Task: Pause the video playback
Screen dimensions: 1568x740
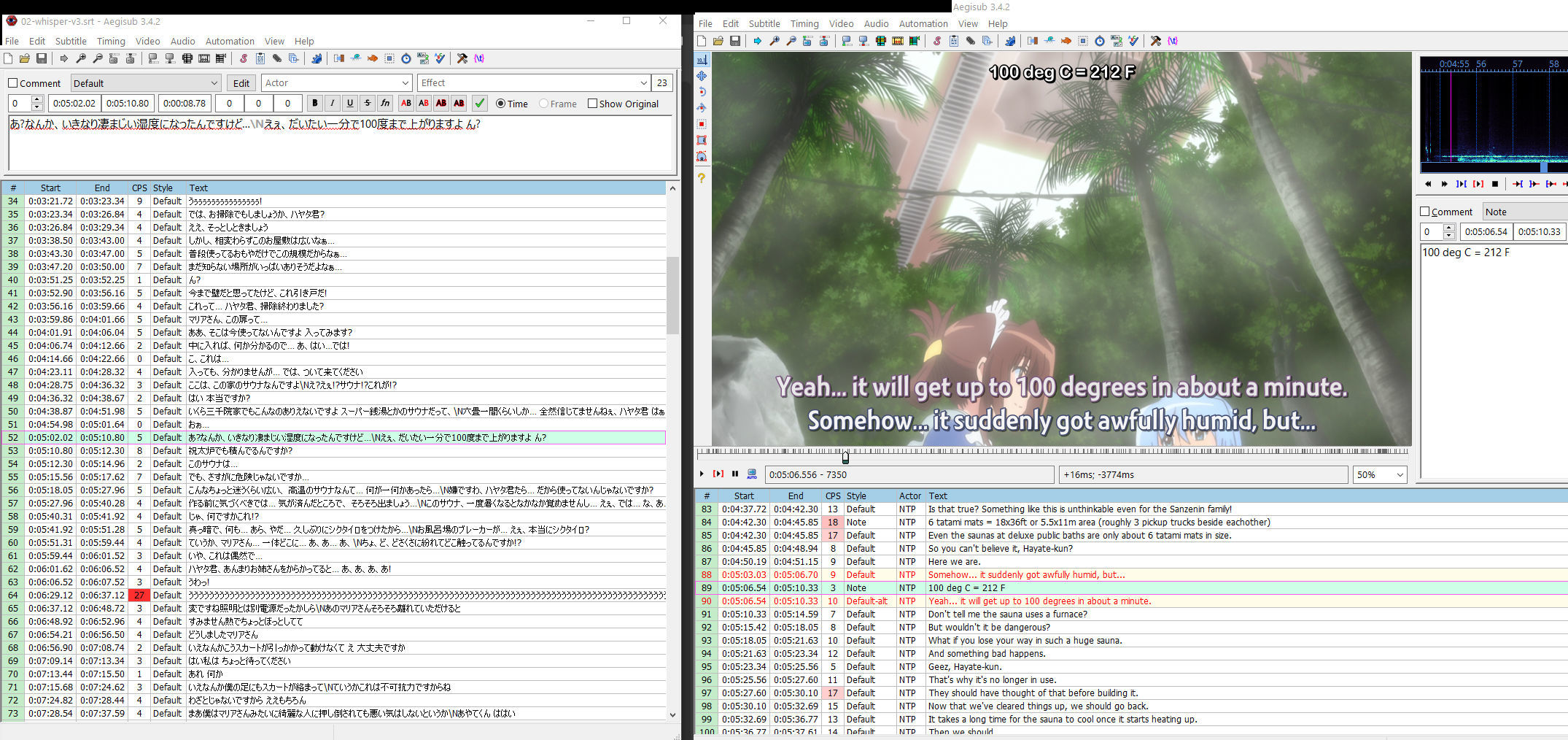Action: click(735, 474)
